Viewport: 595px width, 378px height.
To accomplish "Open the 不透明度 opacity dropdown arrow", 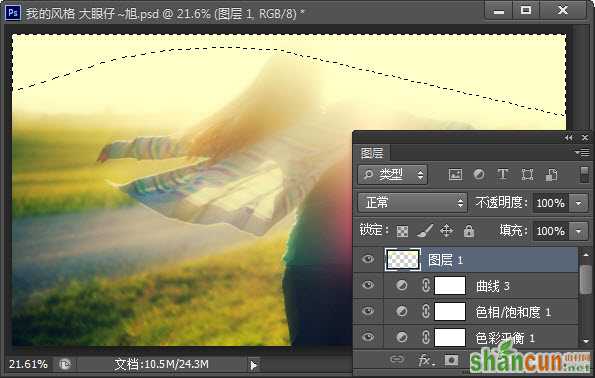I will tap(578, 203).
